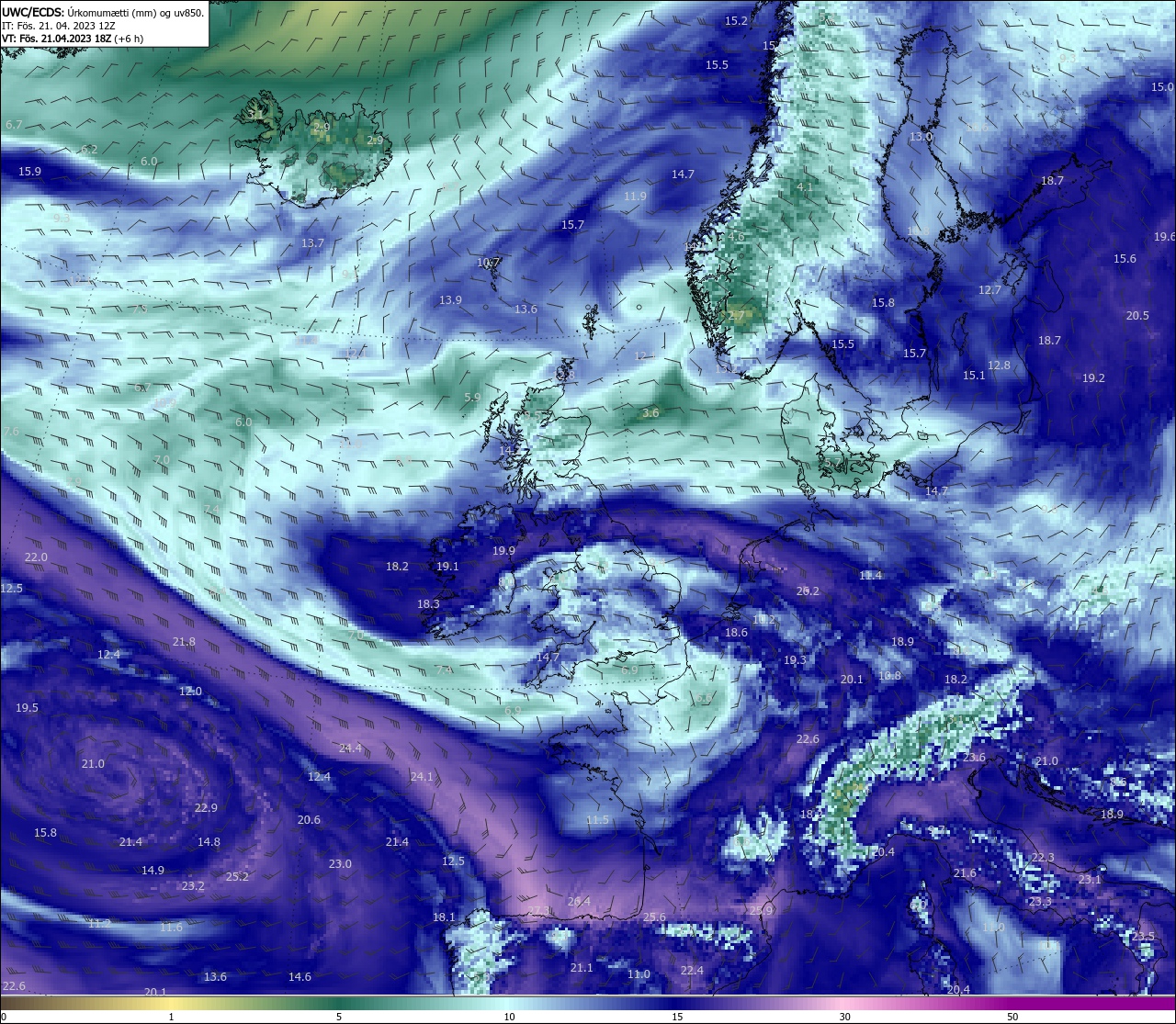Click the colour scale label '50'
Viewport: 1176px width, 1024px height.
tap(1012, 1017)
